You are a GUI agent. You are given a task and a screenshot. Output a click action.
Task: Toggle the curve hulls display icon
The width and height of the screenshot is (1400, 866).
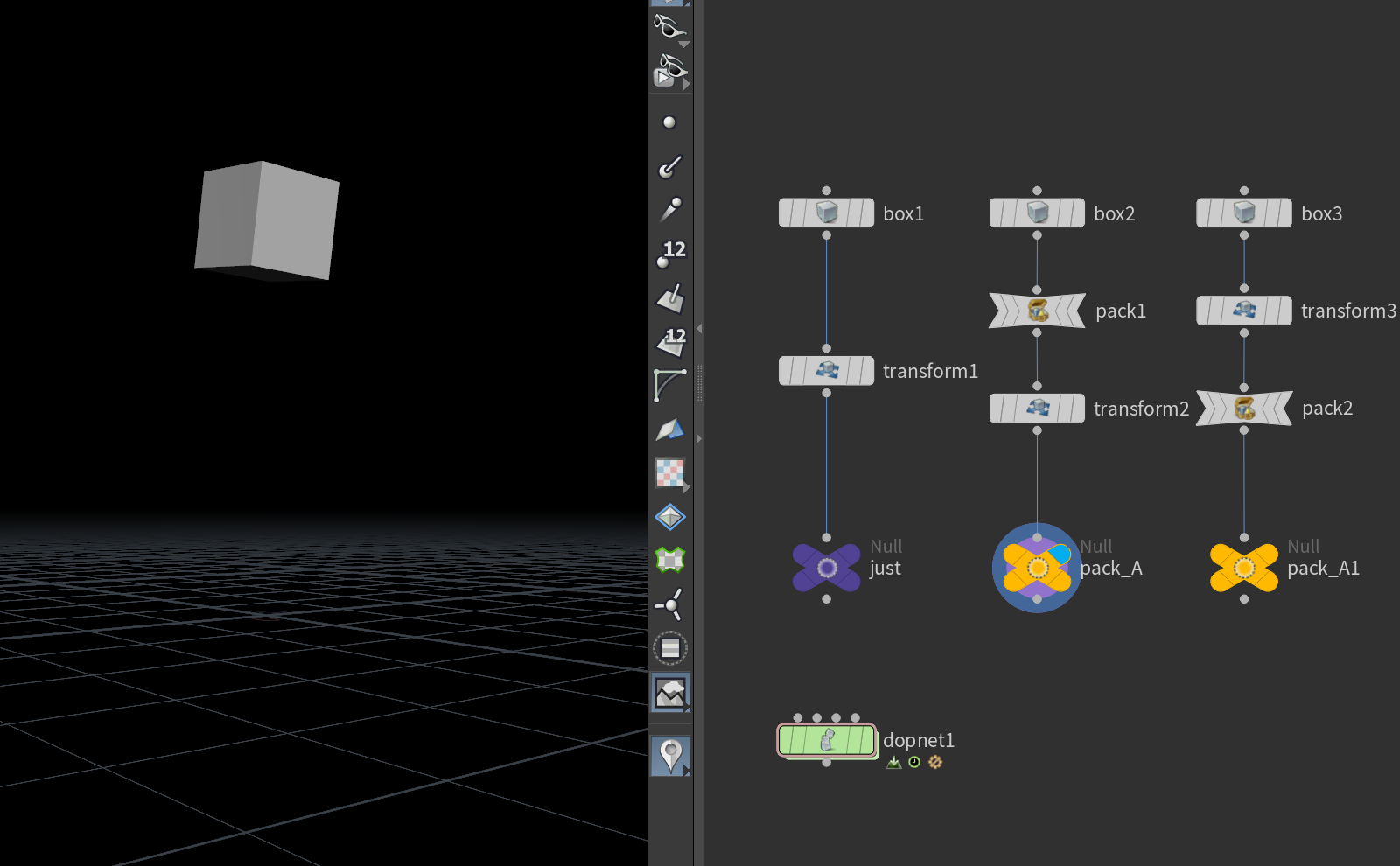[669, 386]
